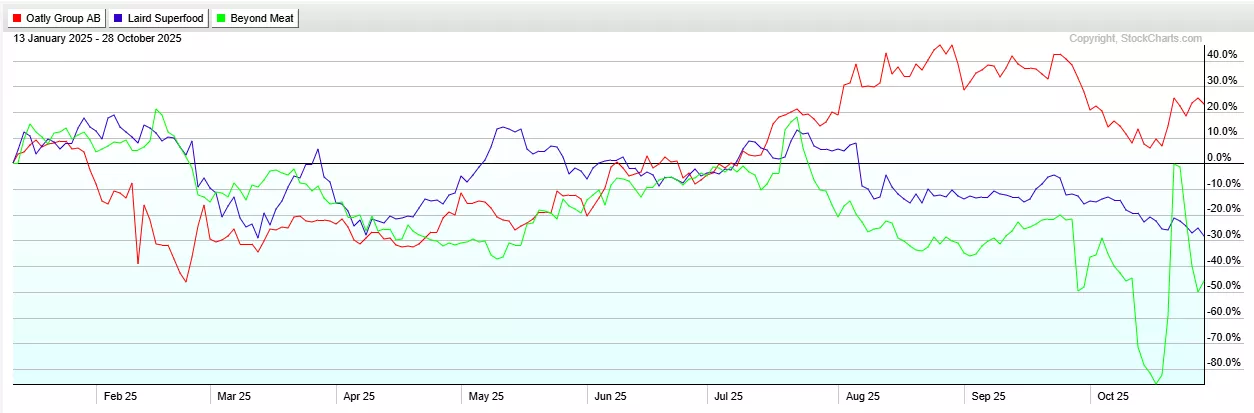Click the 20.0% y-axis label
Screen dimensions: 1254x413
(1222, 106)
